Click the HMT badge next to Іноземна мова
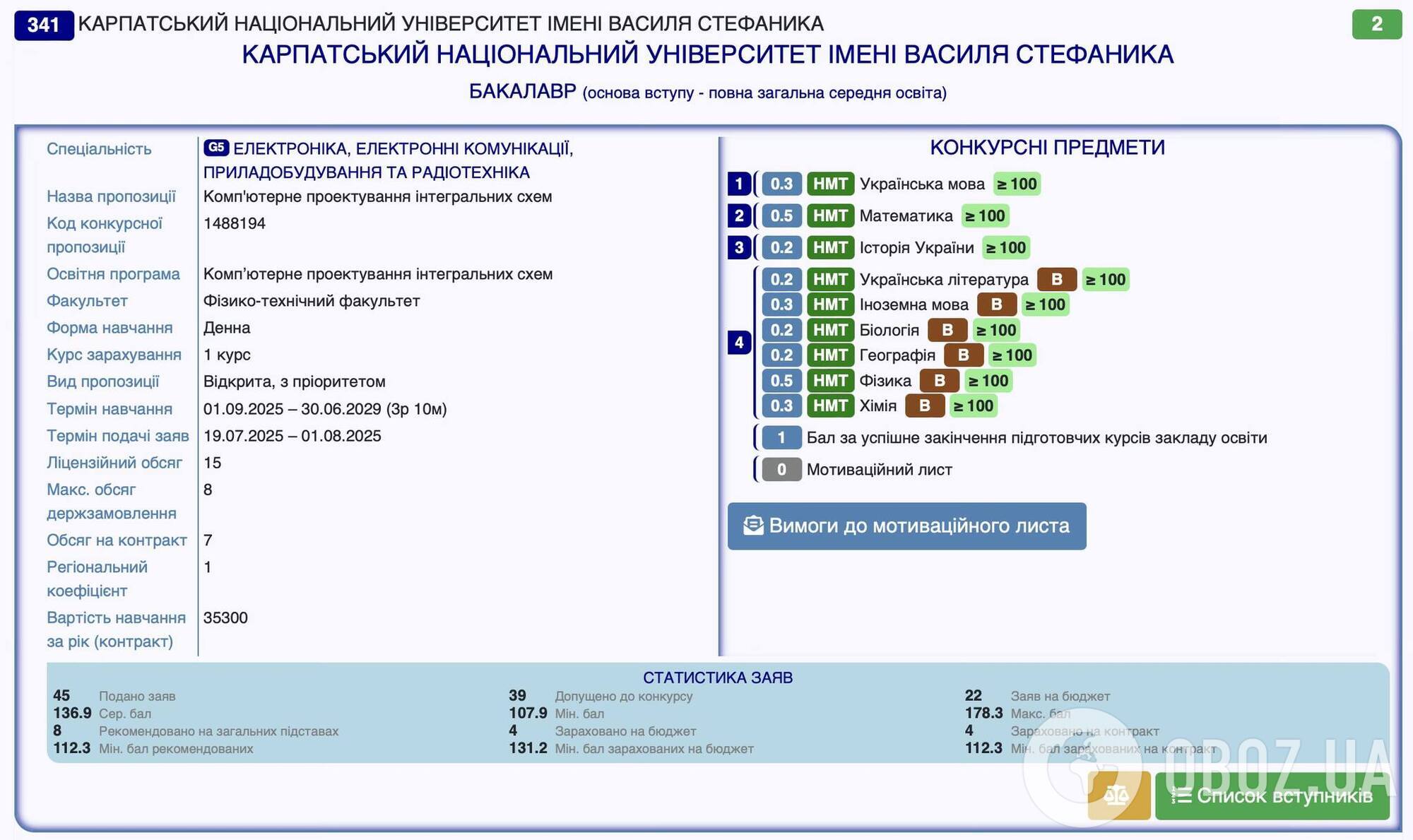This screenshot has width=1413, height=840. 830,305
